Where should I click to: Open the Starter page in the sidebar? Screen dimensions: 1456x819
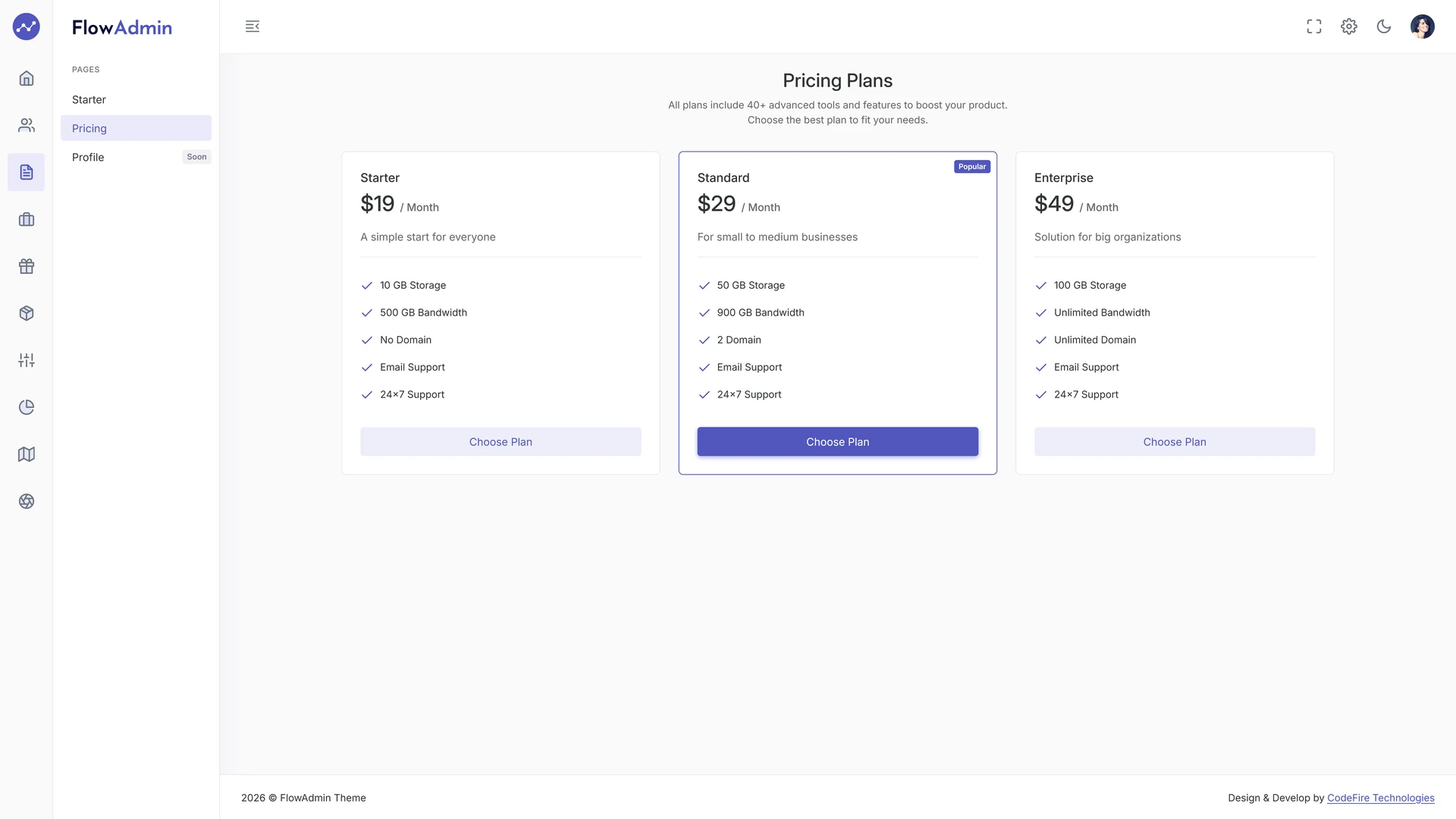point(136,99)
